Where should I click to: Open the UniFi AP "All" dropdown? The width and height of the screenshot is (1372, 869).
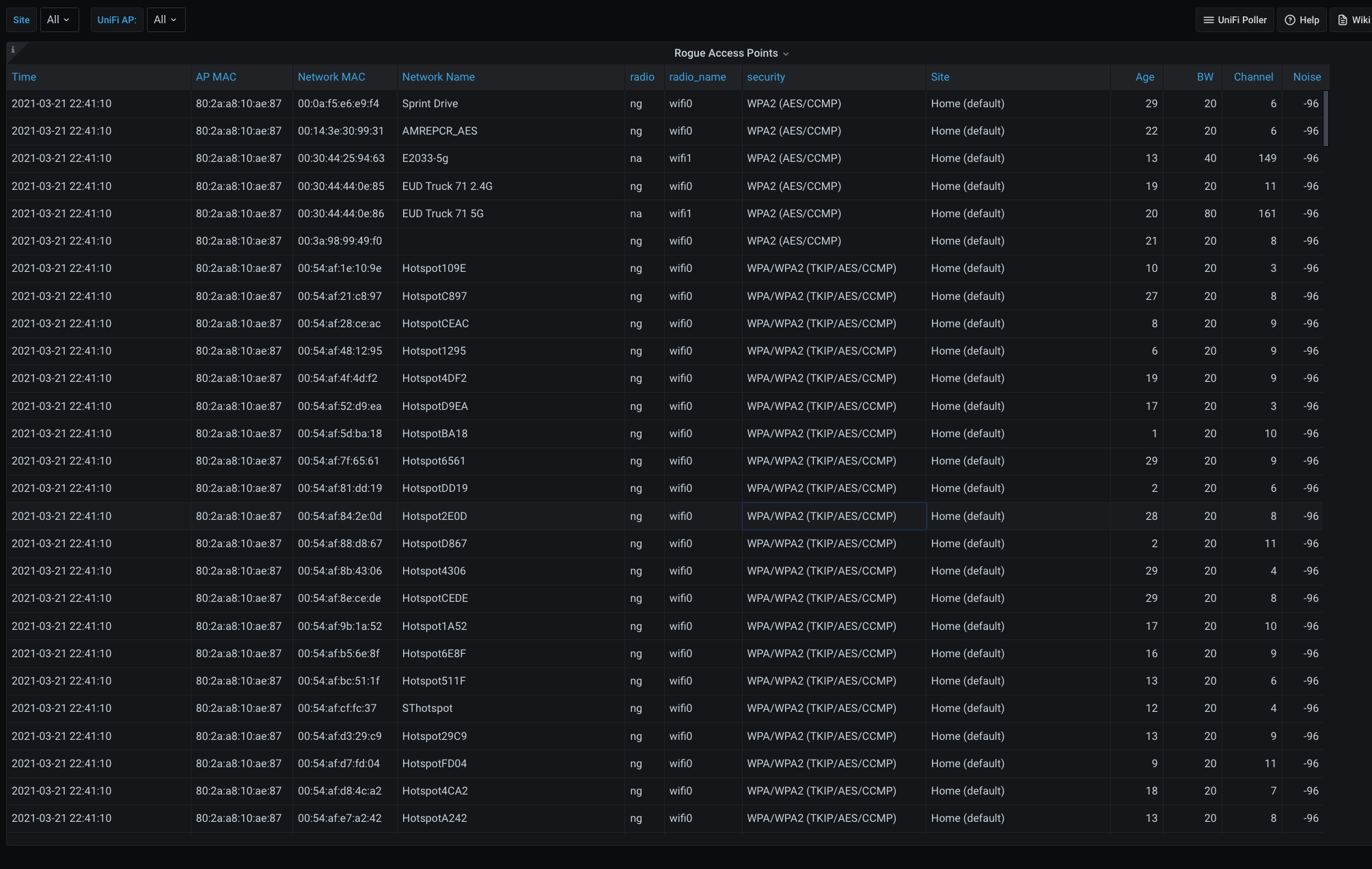[165, 19]
